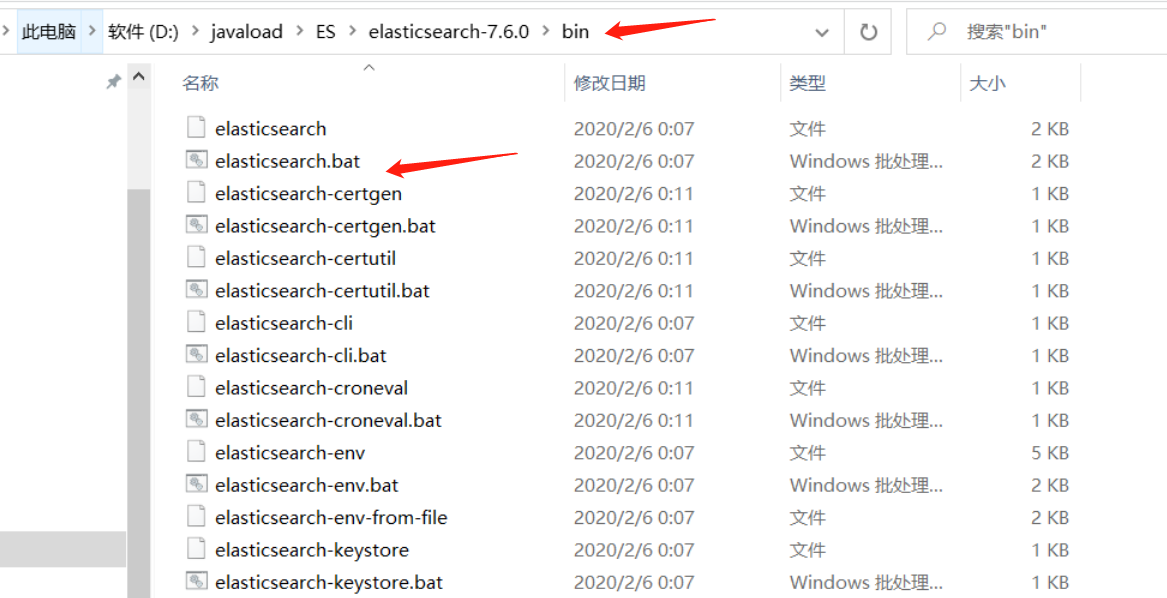
Task: Select the elasticsearch-keystore.bat file name
Action: pos(329,582)
